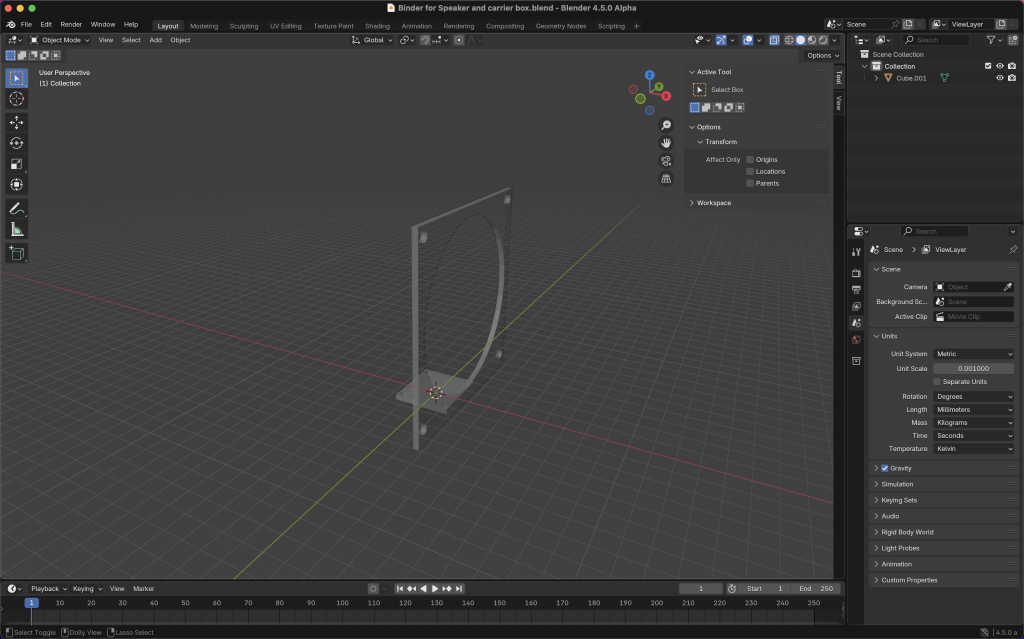The height and width of the screenshot is (639, 1024).
Task: Disable the Gravity checkbox
Action: coord(884,468)
